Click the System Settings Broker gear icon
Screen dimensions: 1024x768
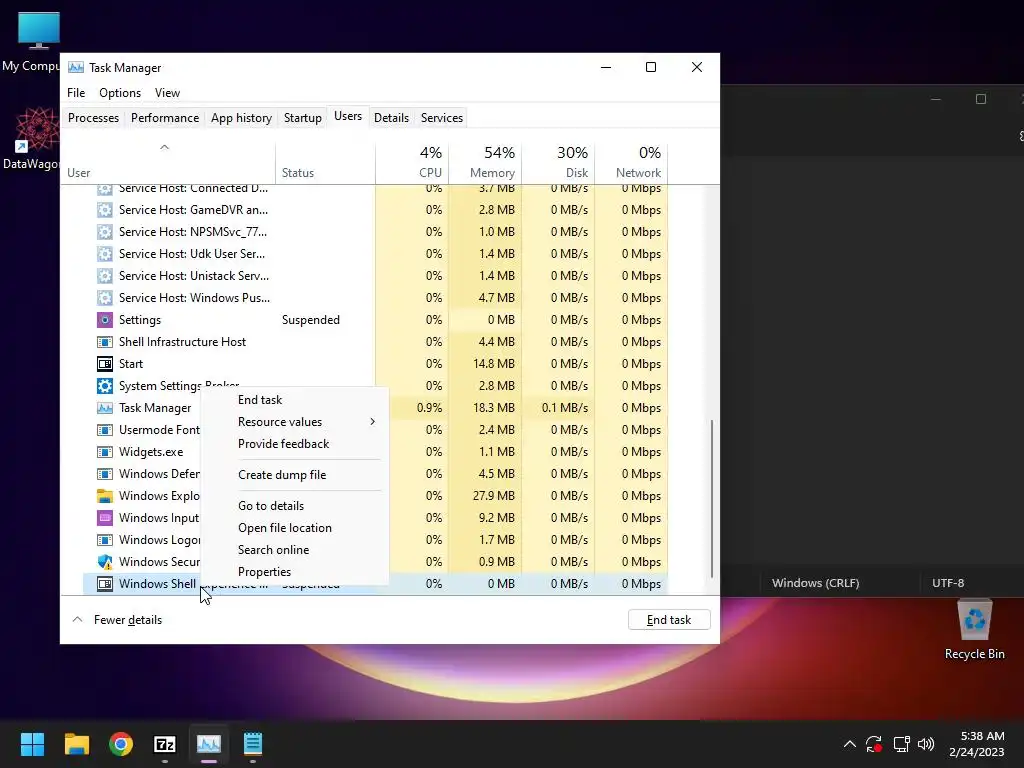click(x=104, y=386)
